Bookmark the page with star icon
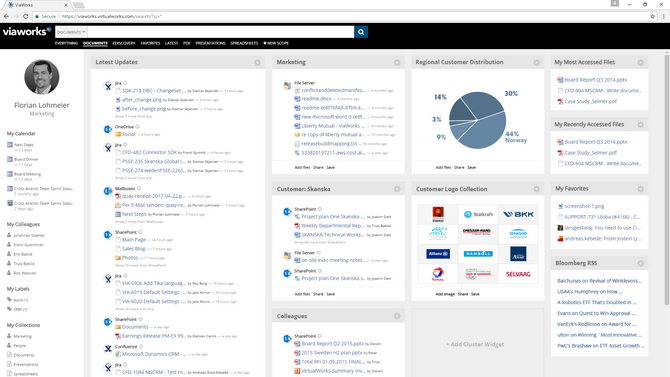 [652, 16]
